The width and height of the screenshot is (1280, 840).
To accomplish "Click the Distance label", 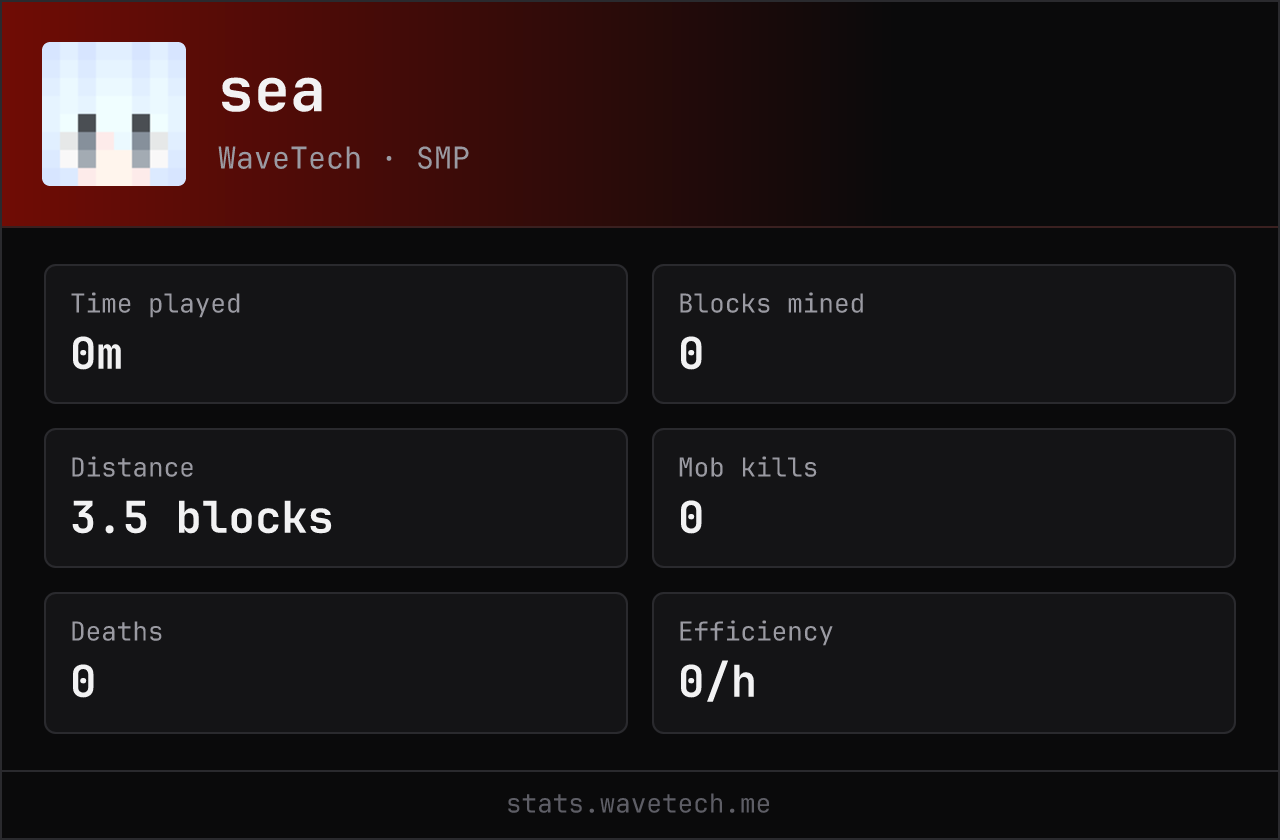I will pyautogui.click(x=132, y=468).
